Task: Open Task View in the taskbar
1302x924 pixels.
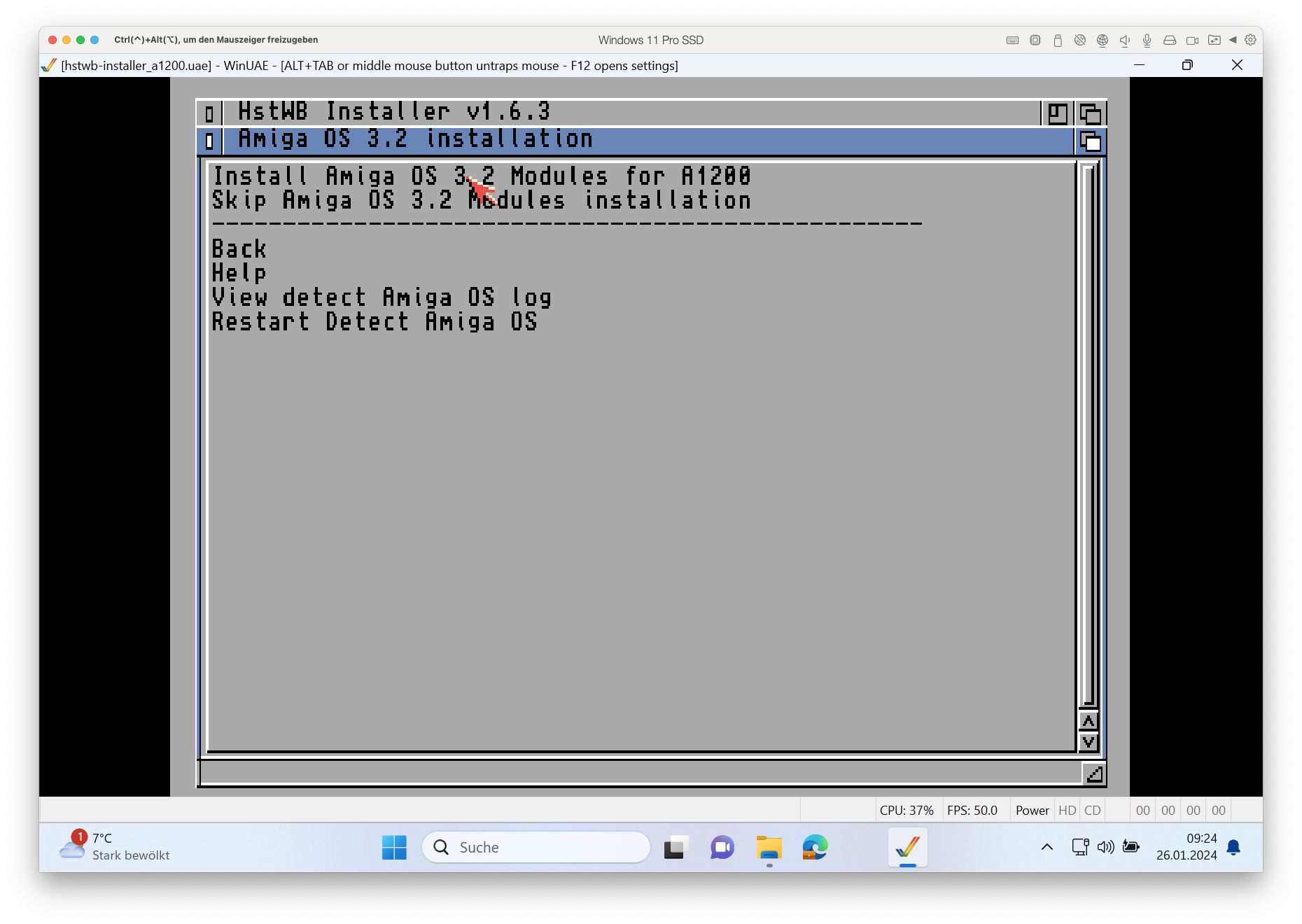Action: click(676, 848)
